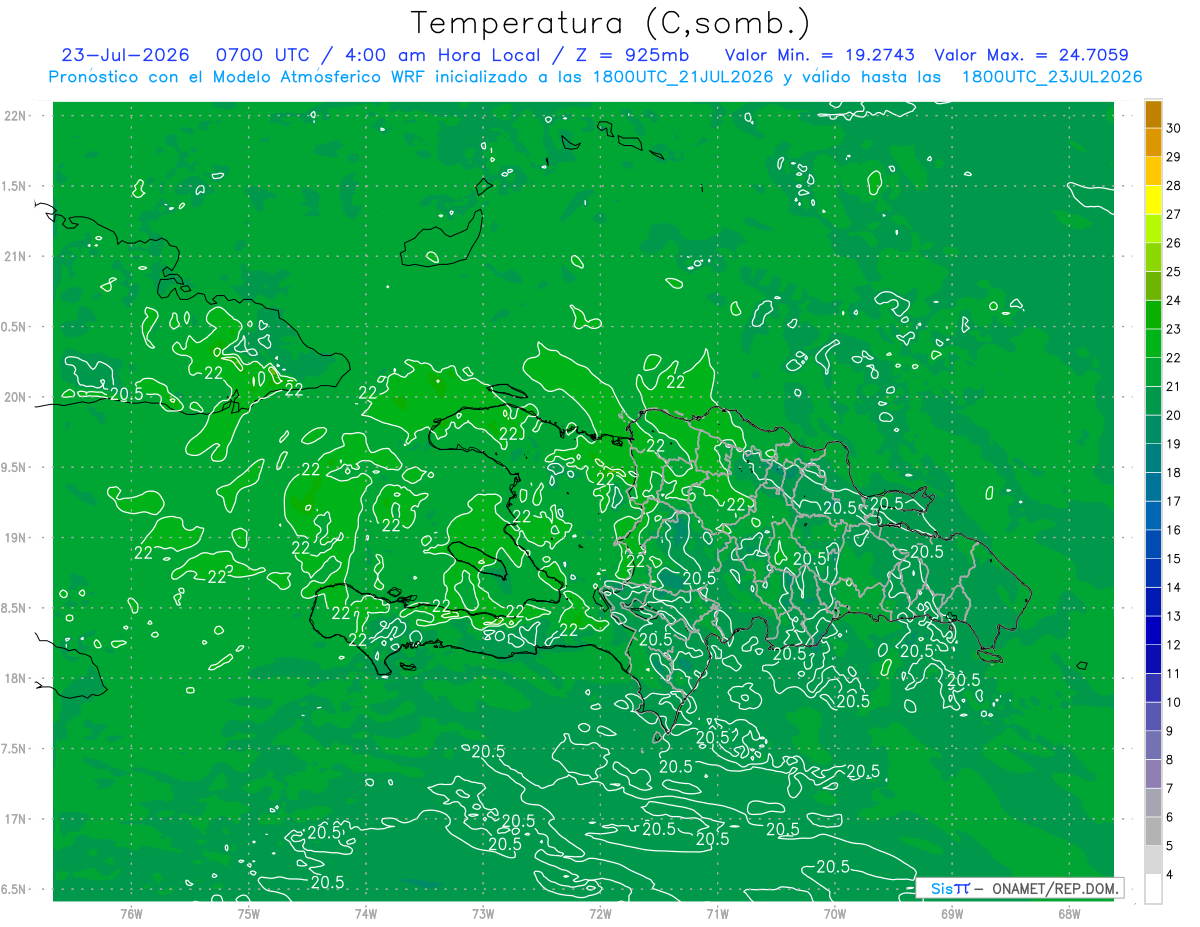1200x927 pixels.
Task: Click the '71W' longitude label
Action: coord(717,913)
